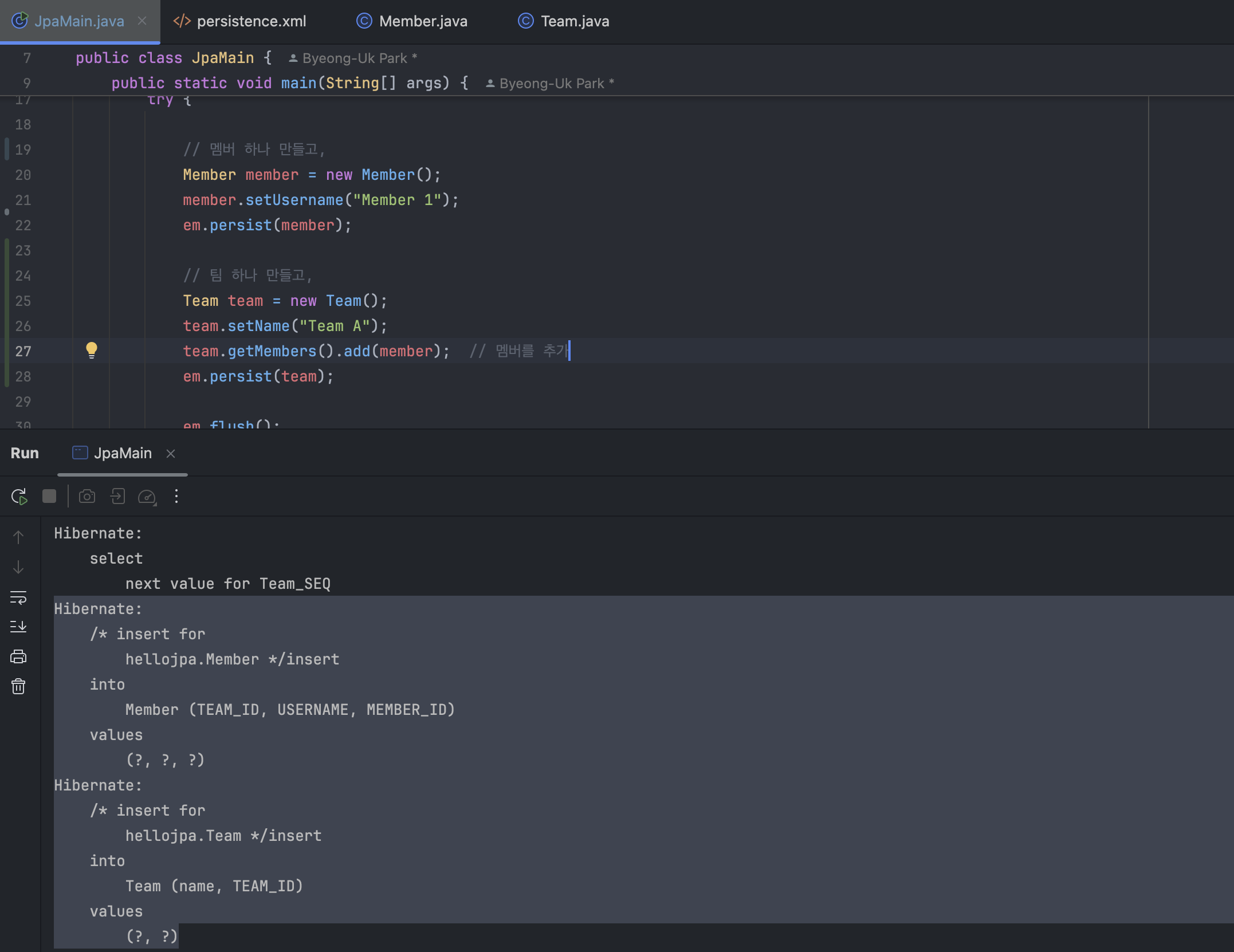
Task: Click console line 'hellojpa.Team */insert'
Action: point(223,836)
